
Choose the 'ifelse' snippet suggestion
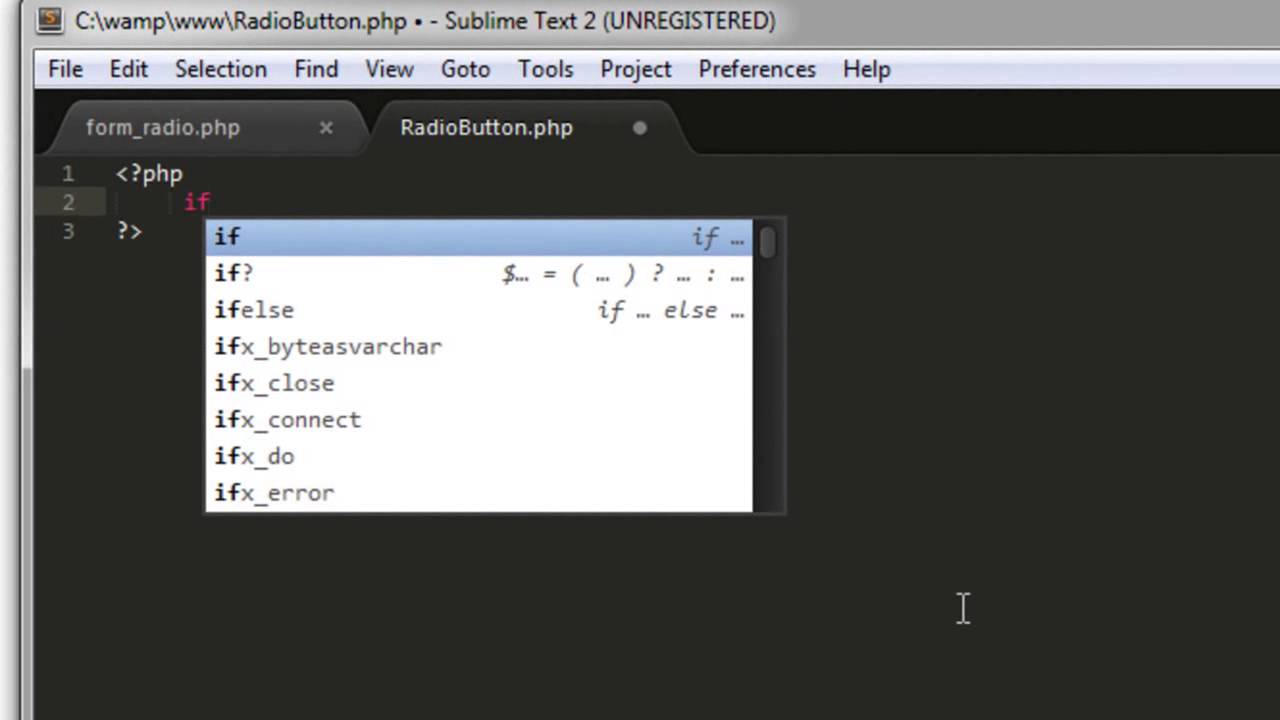tap(479, 310)
